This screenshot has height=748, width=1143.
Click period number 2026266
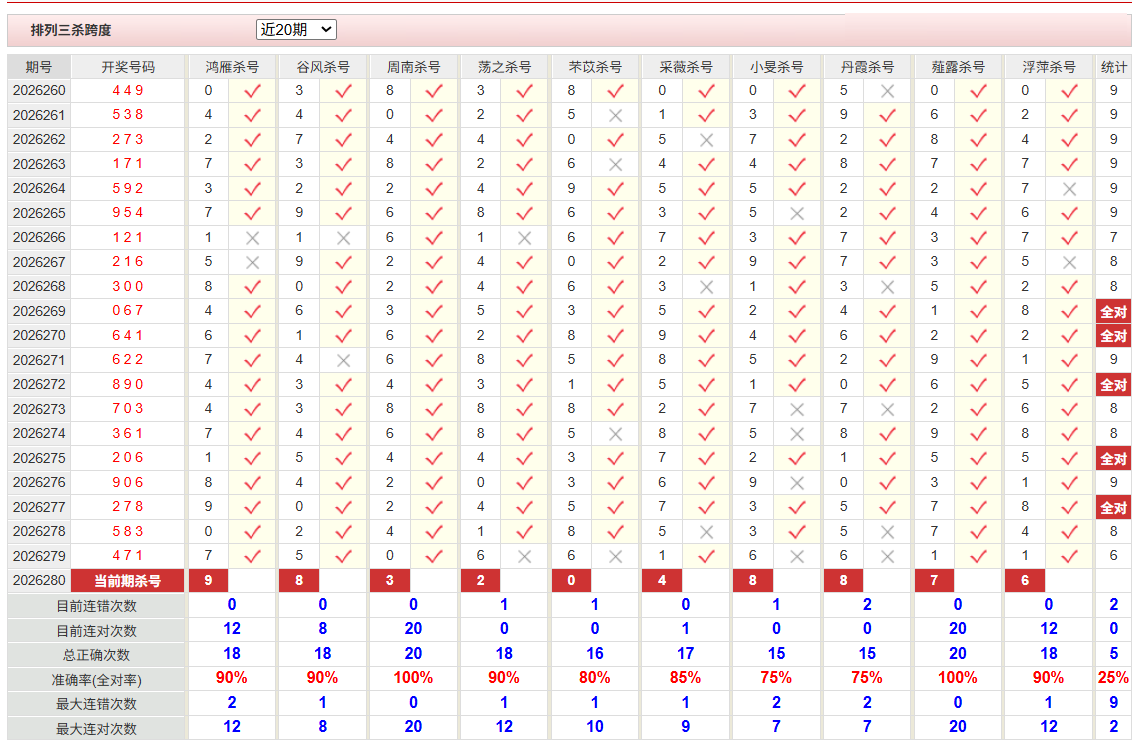pyautogui.click(x=39, y=238)
